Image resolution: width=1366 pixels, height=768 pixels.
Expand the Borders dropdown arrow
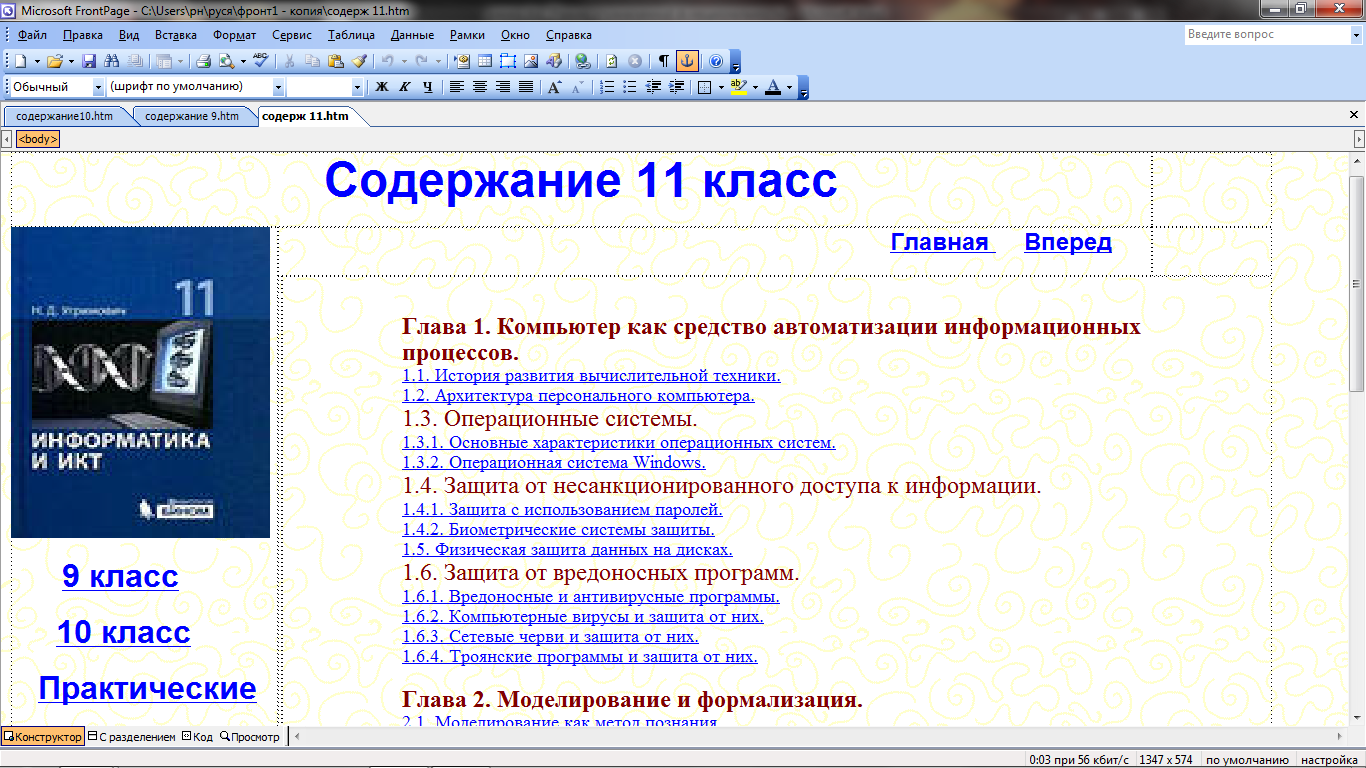click(x=721, y=87)
